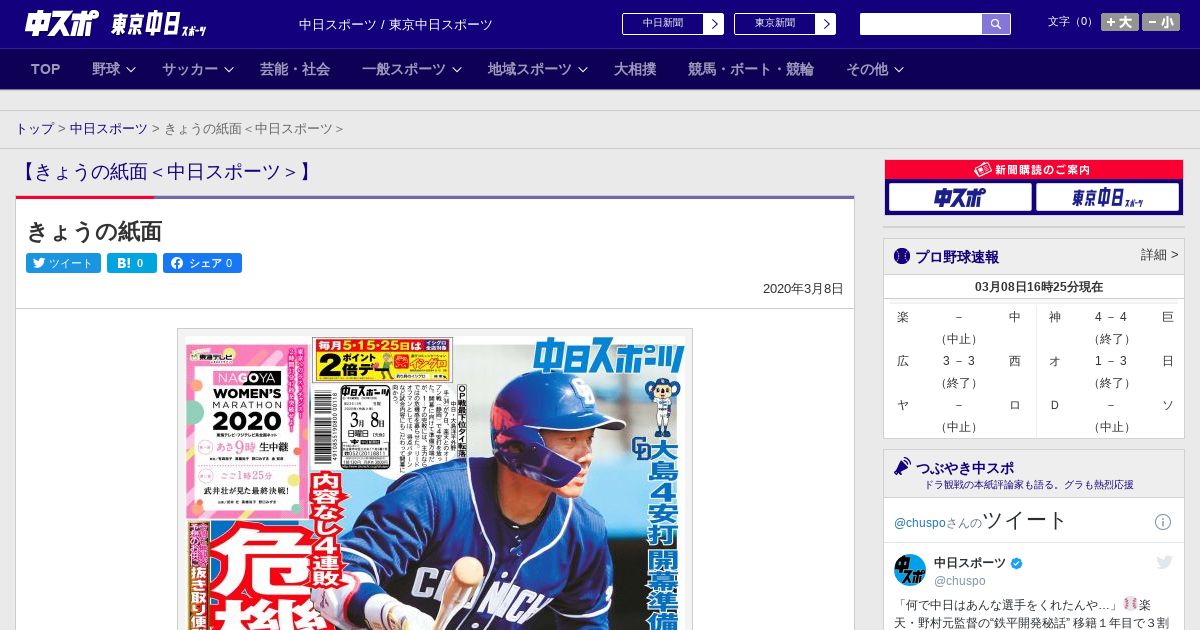Viewport: 1200px width, 630px height.
Task: Open その他 menu item
Action: (x=867, y=69)
